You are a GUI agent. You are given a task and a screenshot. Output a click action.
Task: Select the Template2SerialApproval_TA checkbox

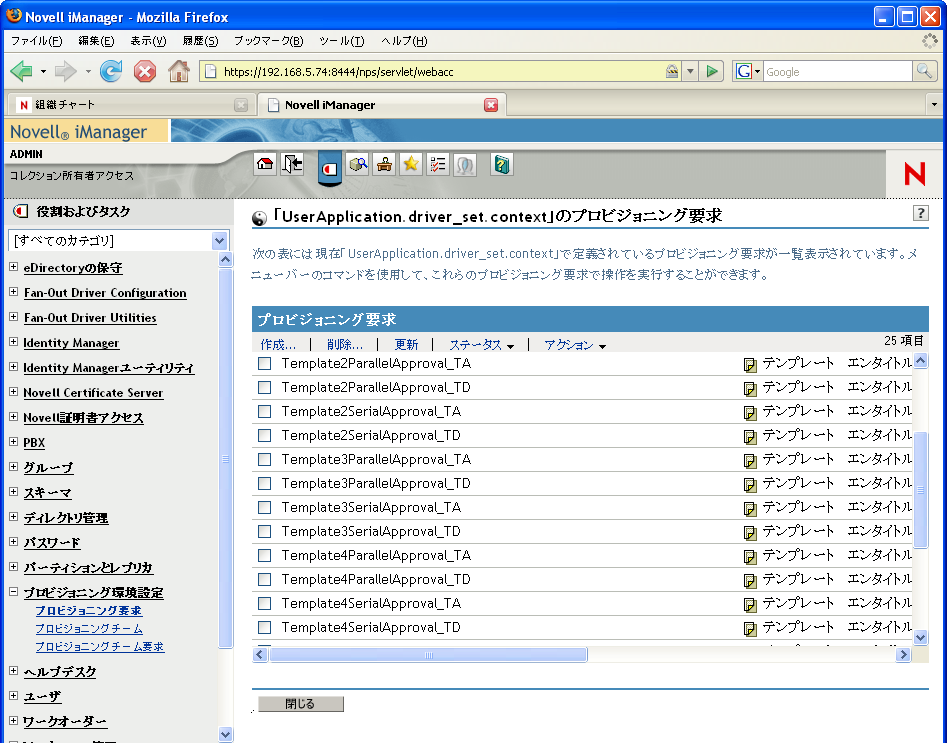coord(265,411)
